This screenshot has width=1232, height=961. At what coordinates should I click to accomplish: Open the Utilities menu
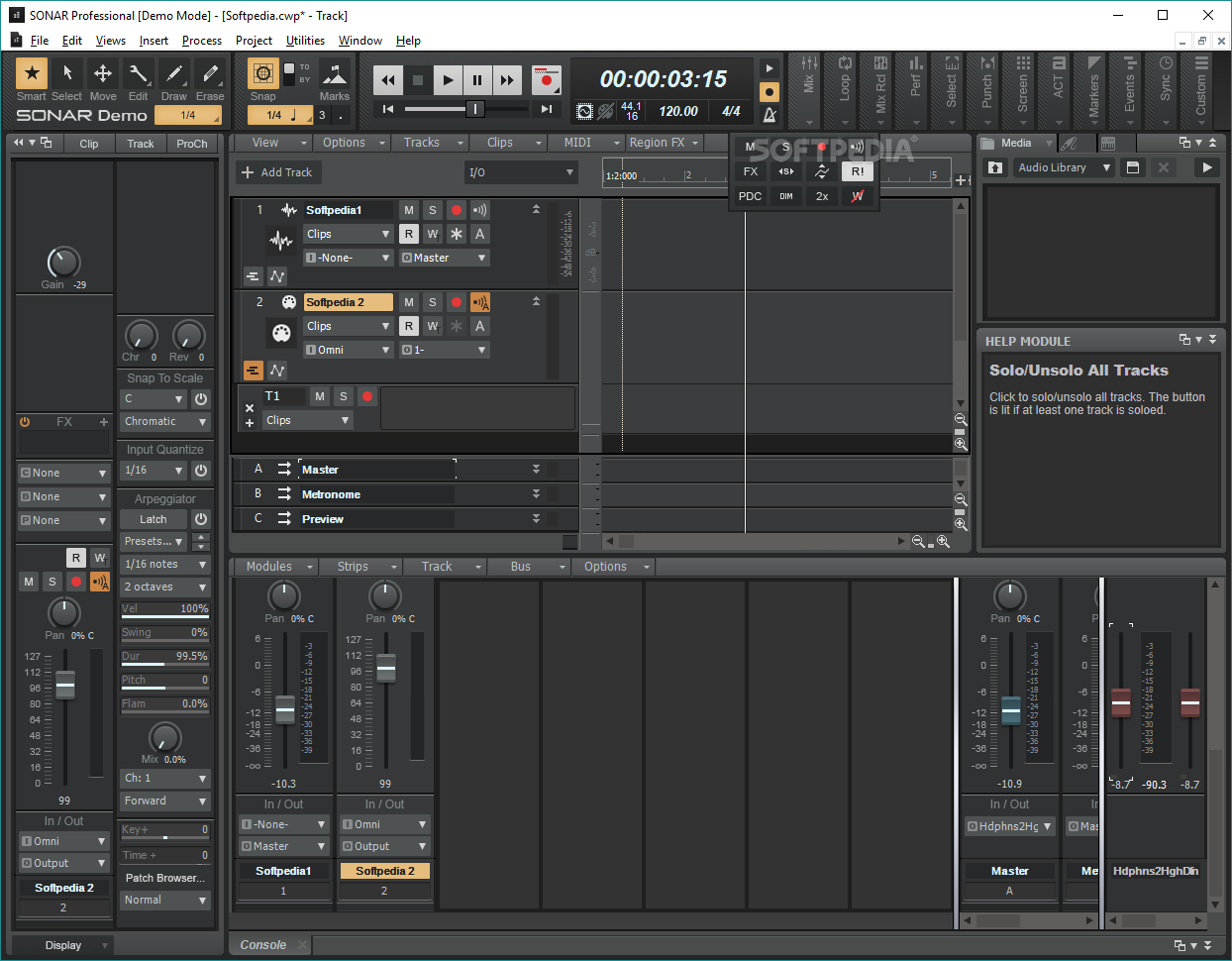[x=305, y=41]
